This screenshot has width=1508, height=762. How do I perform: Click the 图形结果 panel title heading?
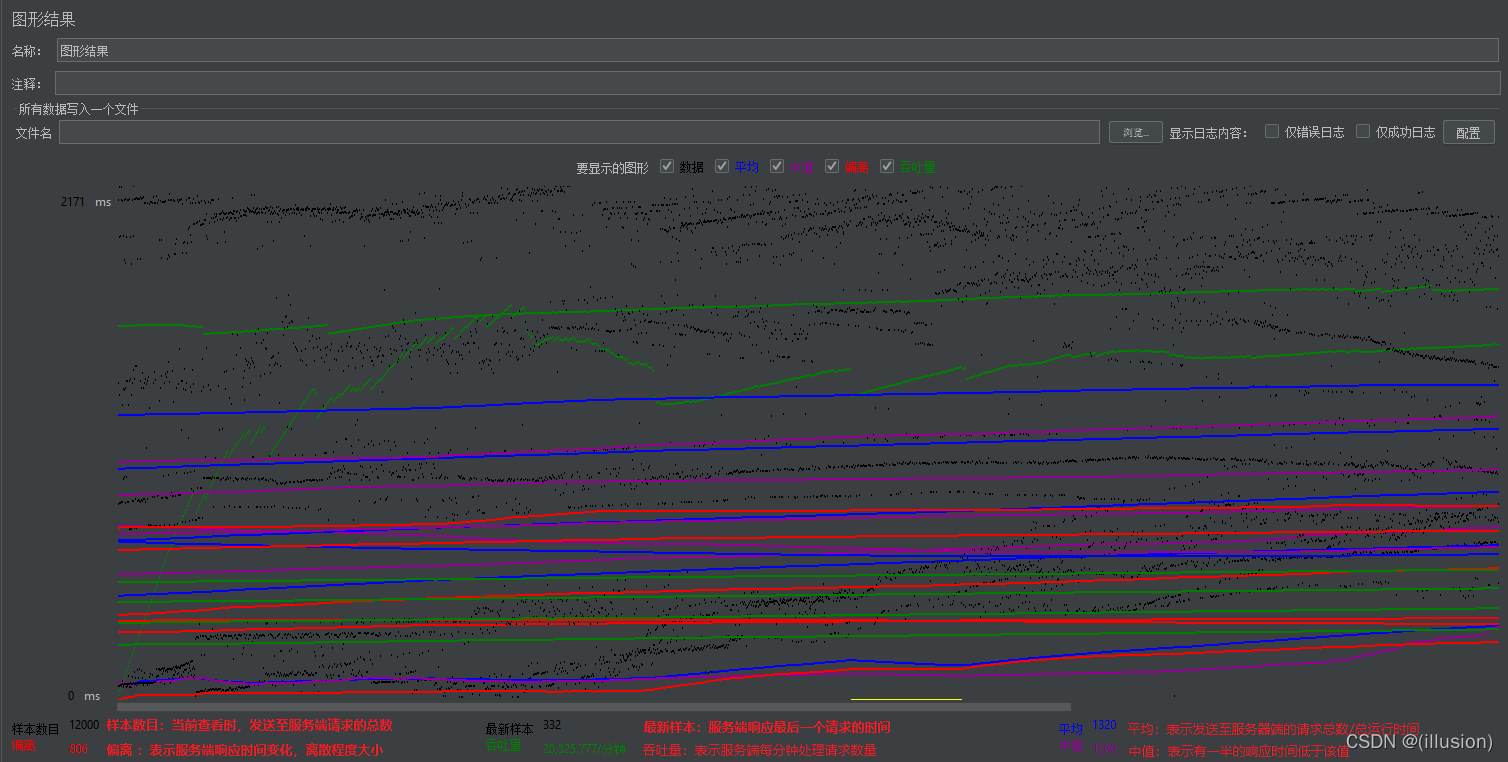(43, 19)
